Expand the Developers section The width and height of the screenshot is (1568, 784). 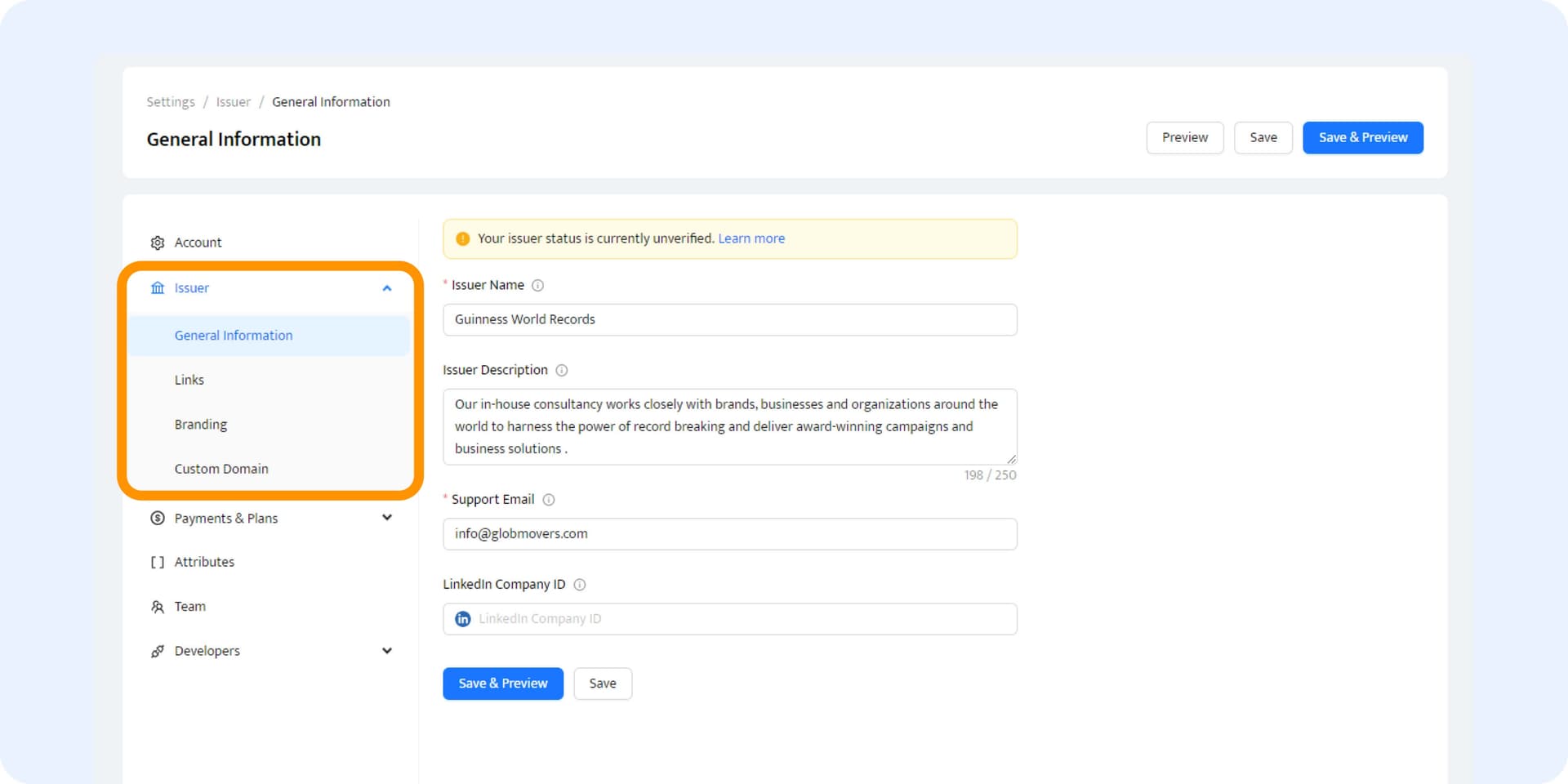387,650
